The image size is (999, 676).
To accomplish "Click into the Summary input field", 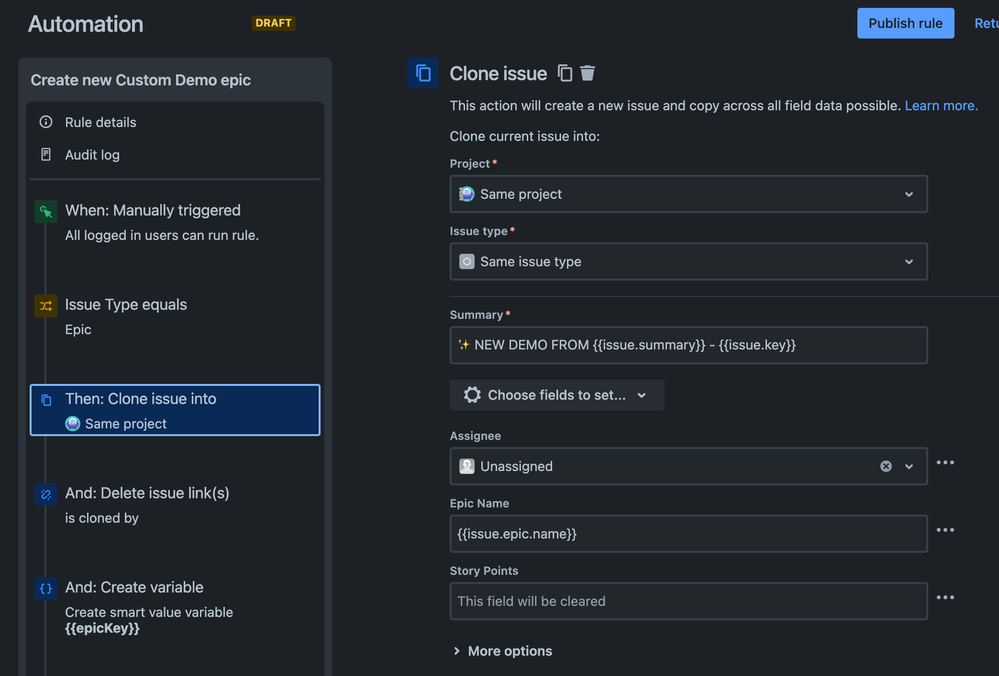I will (x=689, y=345).
